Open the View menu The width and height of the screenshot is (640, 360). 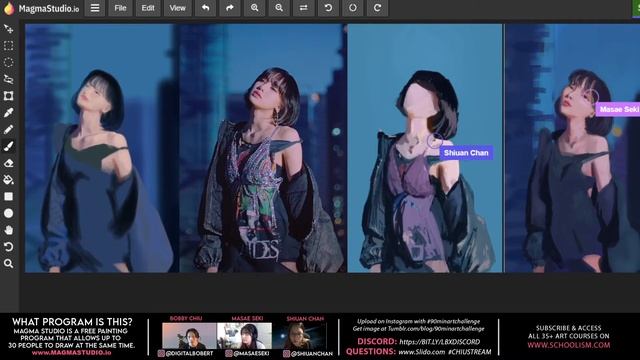point(177,8)
